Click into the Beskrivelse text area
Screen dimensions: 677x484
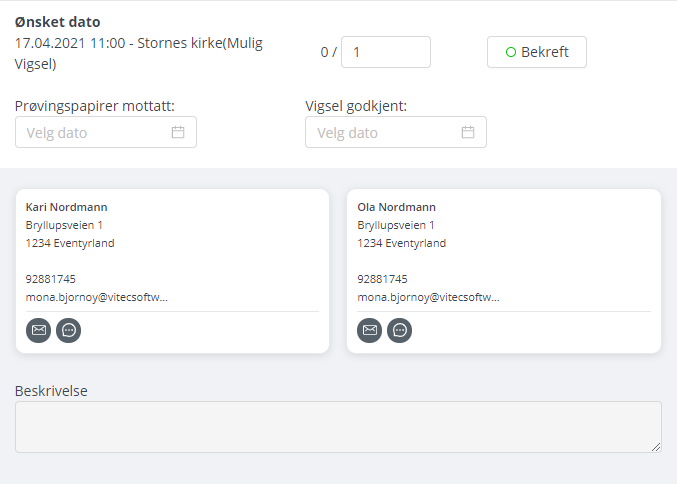point(338,427)
